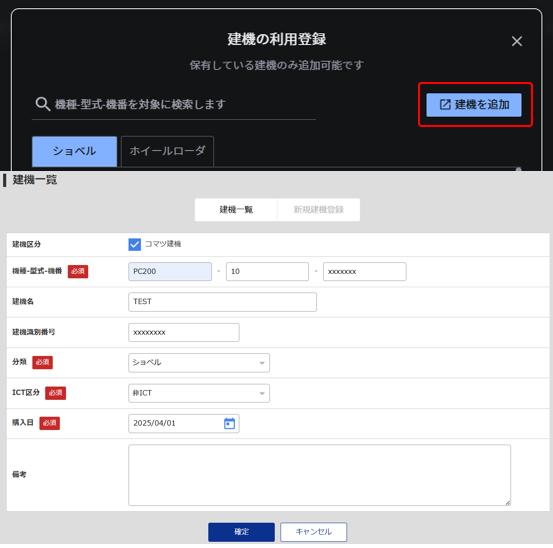553x548 pixels.
Task: Click the 建機名 field containing TEST
Action: (x=222, y=302)
